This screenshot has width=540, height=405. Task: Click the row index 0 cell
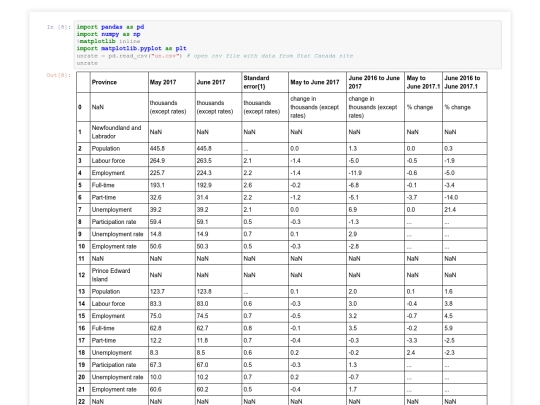click(x=83, y=107)
